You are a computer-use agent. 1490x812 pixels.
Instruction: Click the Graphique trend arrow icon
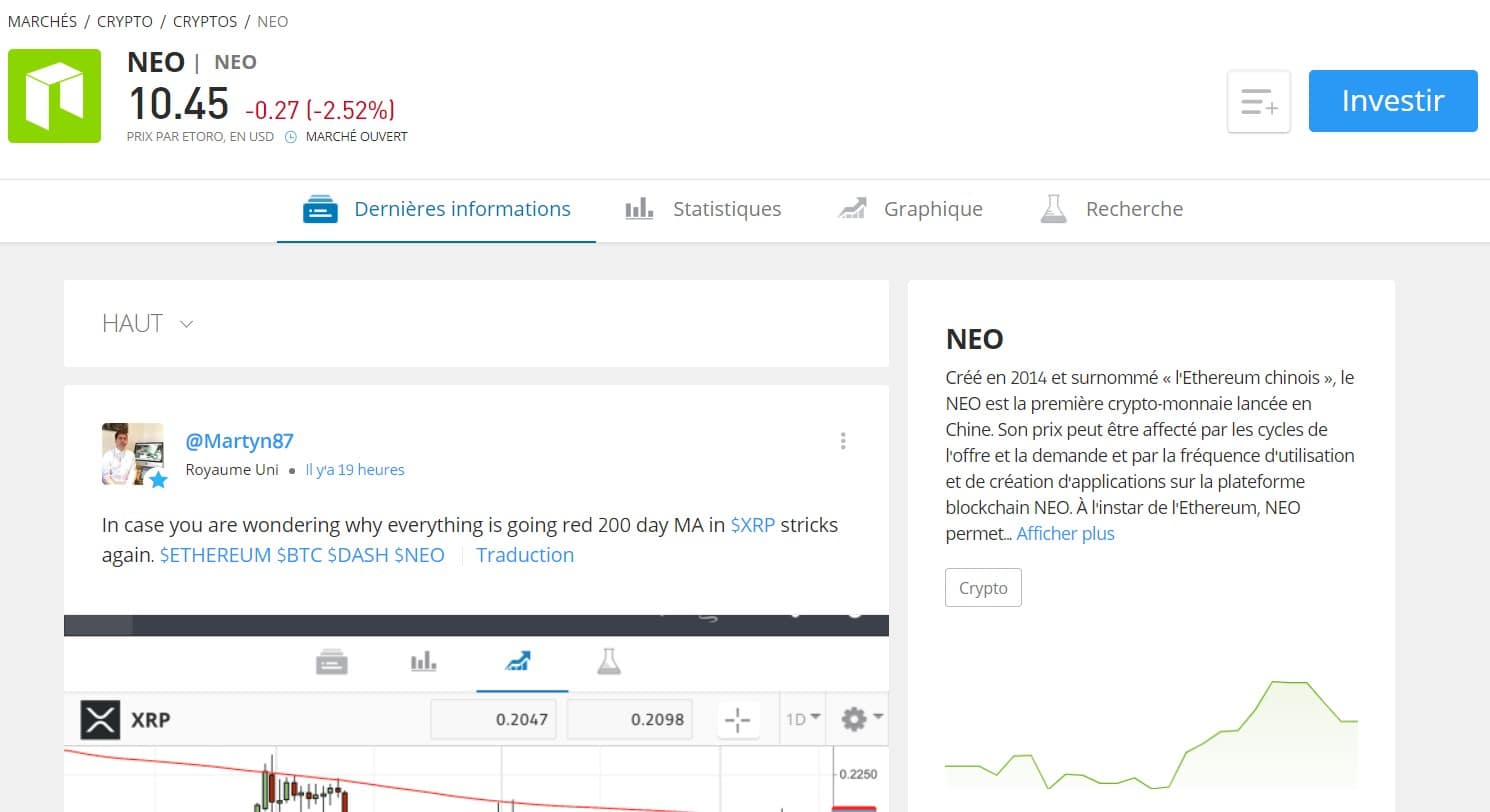(x=852, y=209)
